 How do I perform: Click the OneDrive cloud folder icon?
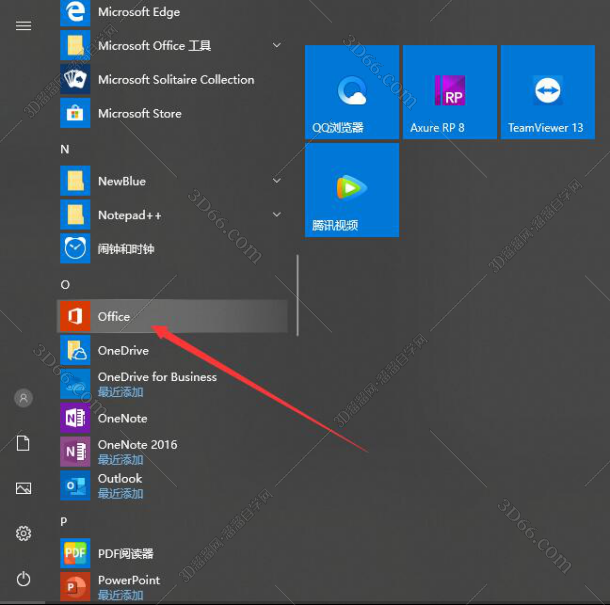click(x=75, y=350)
